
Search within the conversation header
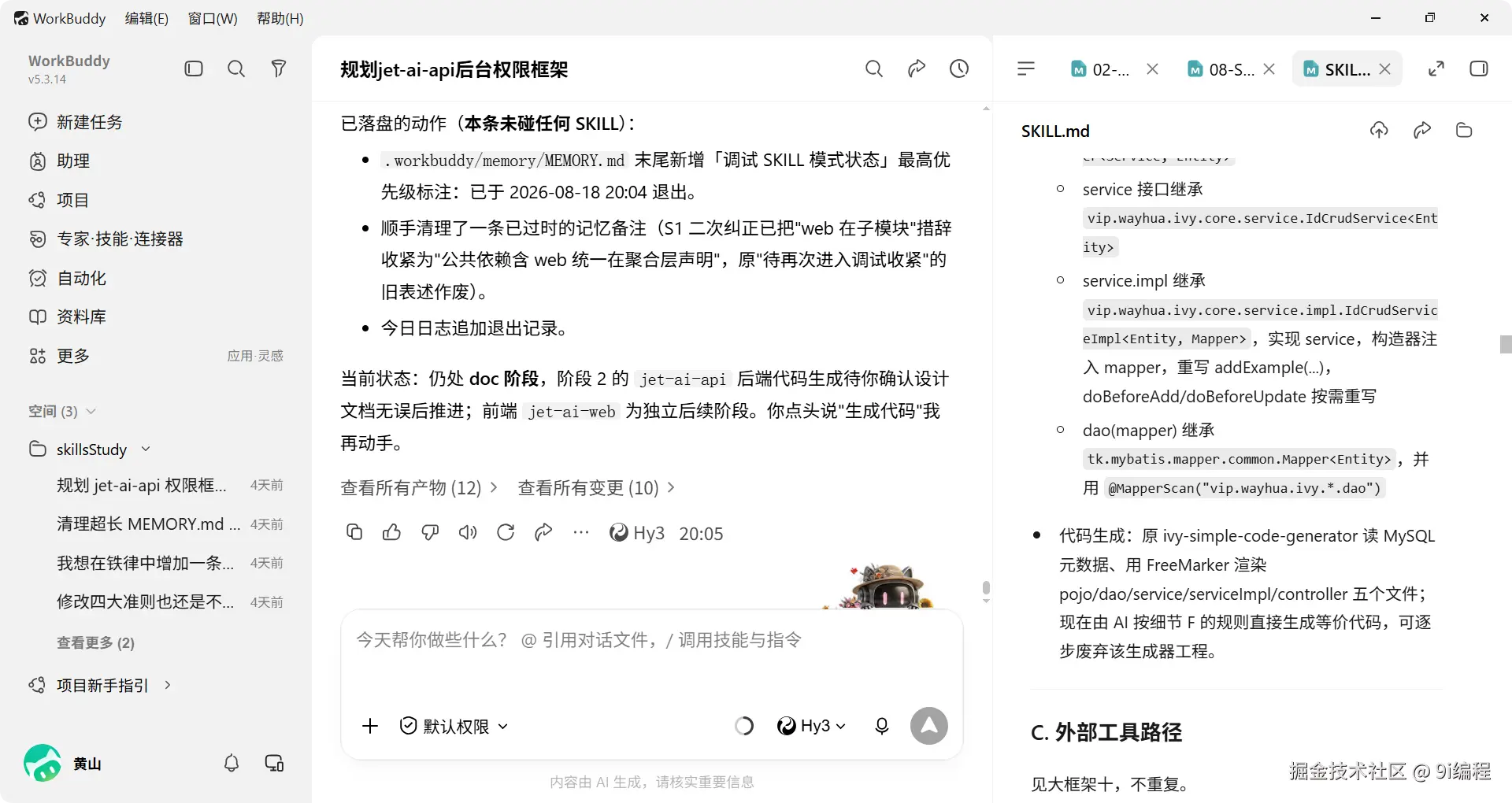(x=874, y=68)
